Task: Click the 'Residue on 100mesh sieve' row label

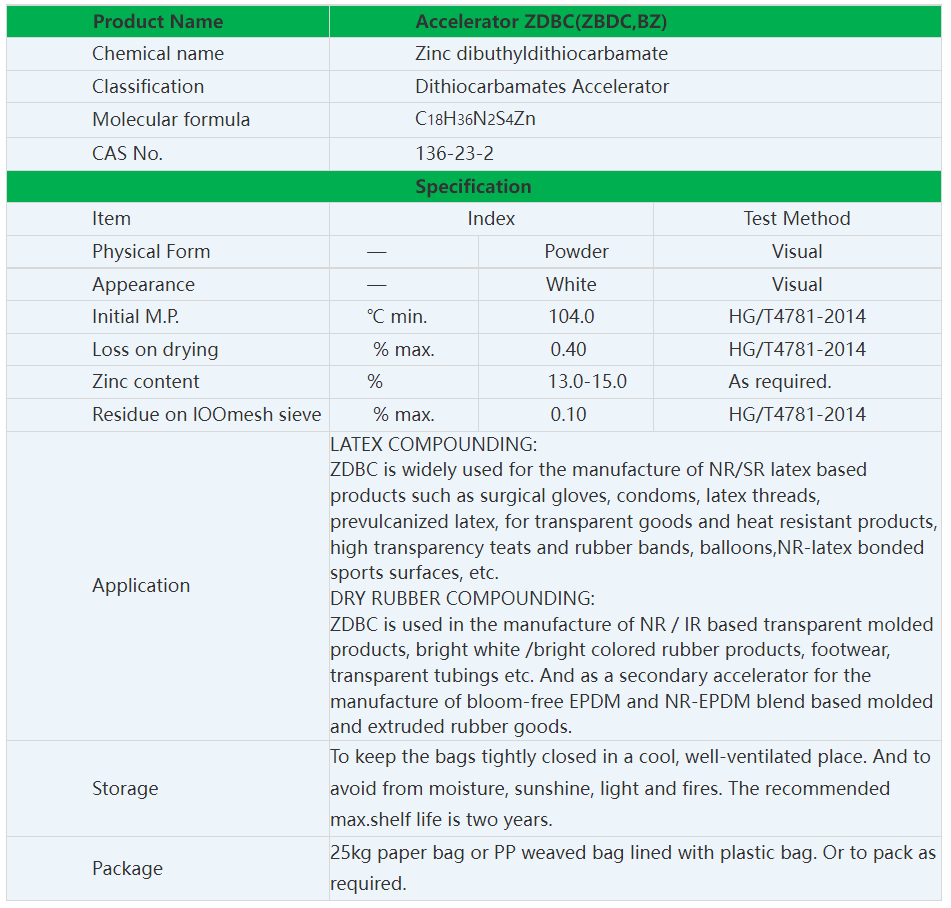Action: (x=207, y=415)
